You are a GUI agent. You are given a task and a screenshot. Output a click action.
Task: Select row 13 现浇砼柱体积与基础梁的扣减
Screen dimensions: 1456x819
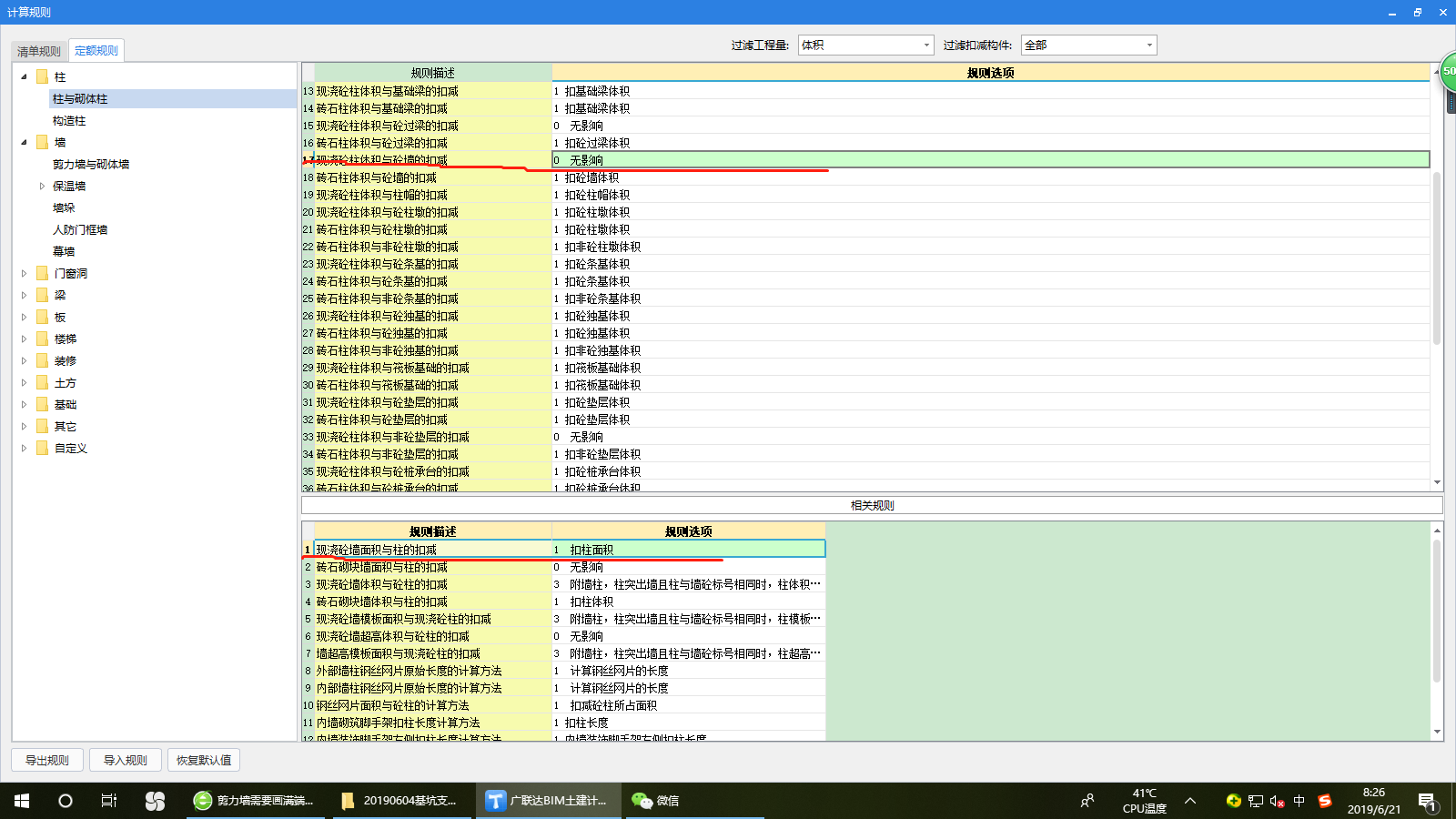tap(433, 91)
